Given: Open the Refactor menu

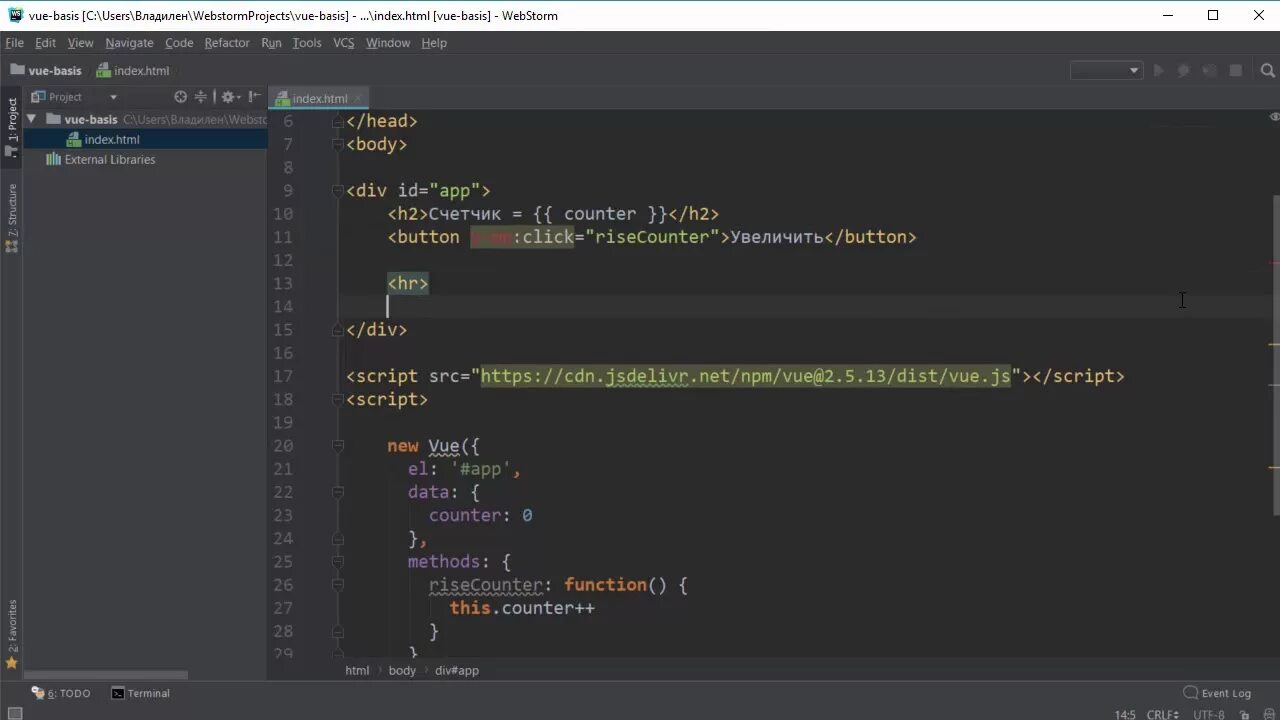Looking at the screenshot, I should click(x=227, y=43).
